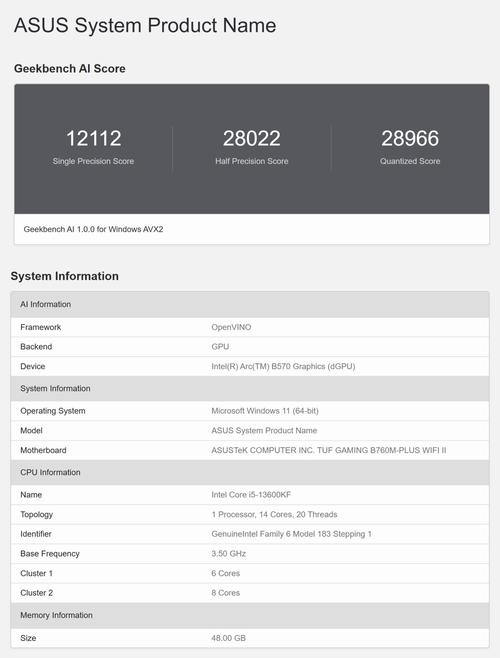Select 'Microsoft Windows 11 (64-bit)' value
Screen dimensions: 500x658
click(265, 411)
